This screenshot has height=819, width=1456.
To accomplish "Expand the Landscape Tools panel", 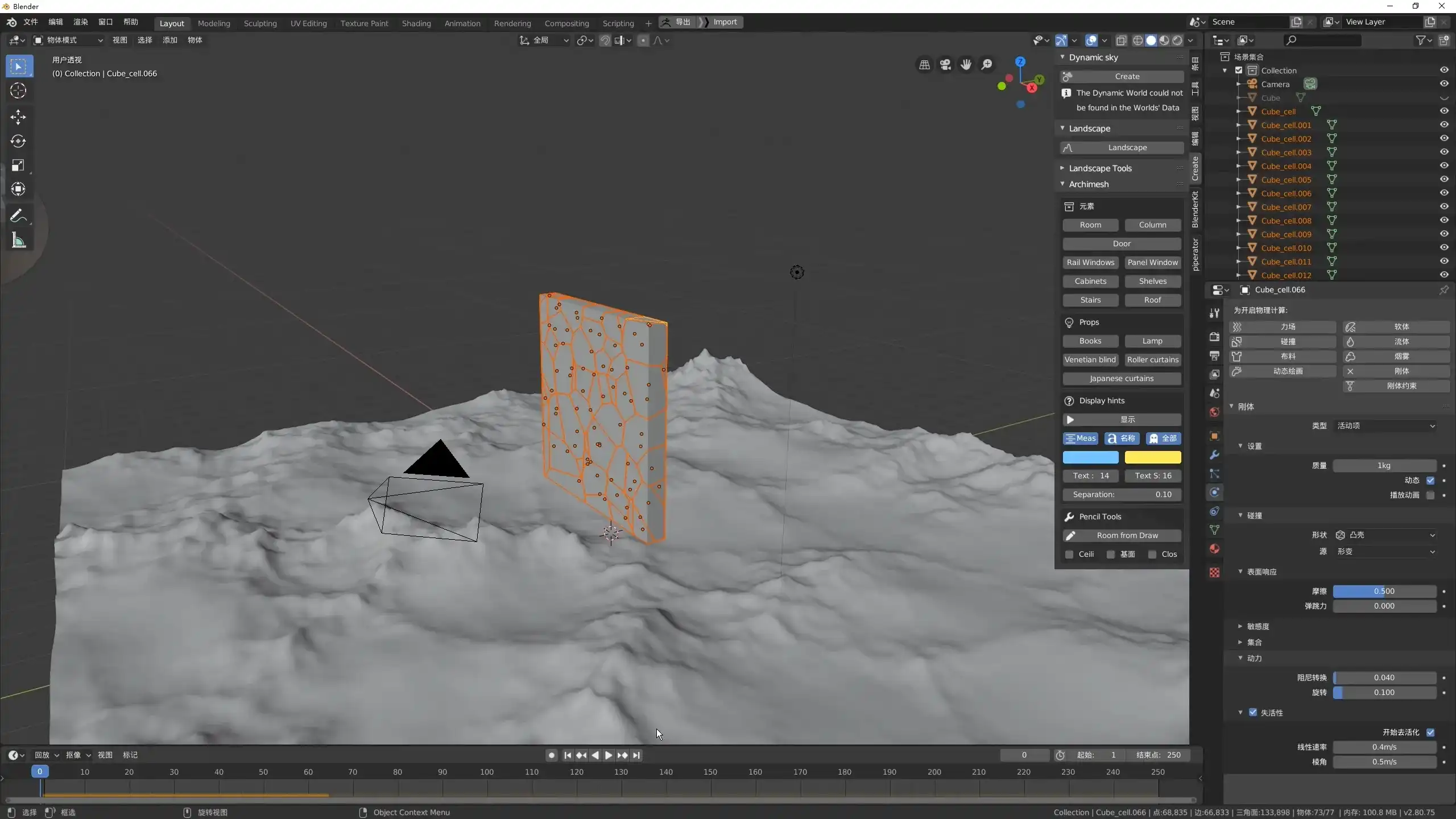I will coord(1099,168).
